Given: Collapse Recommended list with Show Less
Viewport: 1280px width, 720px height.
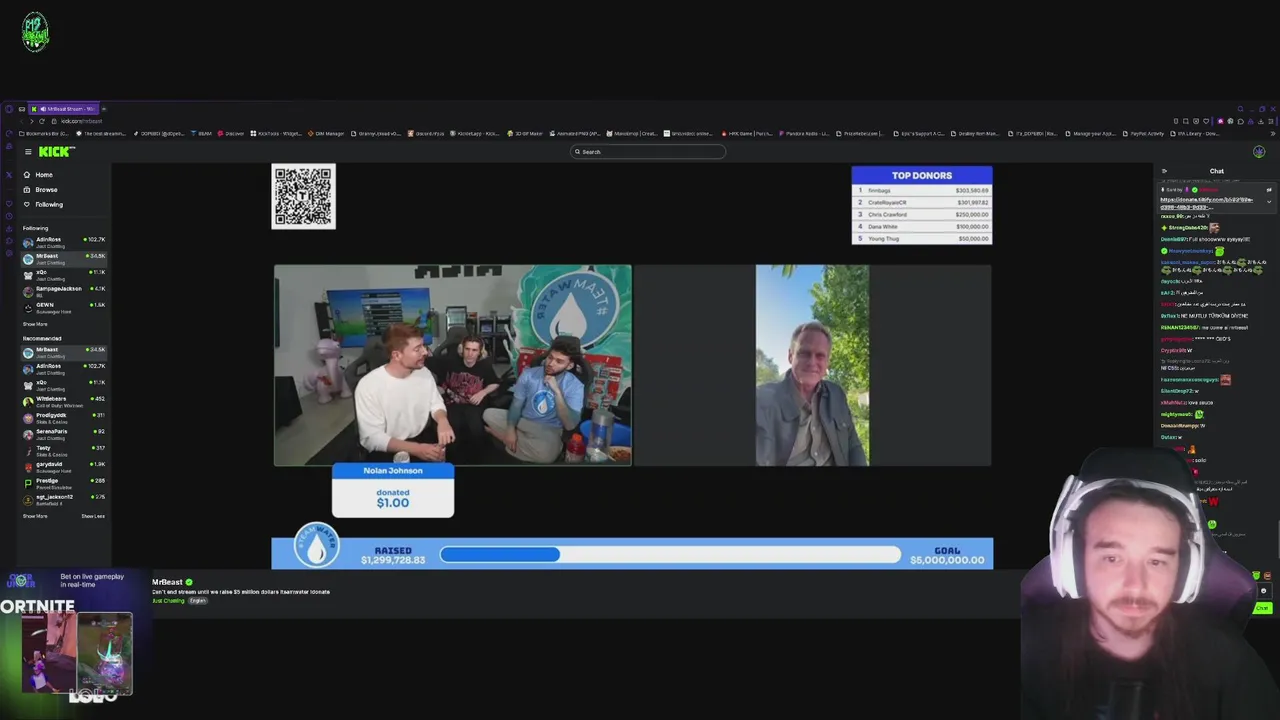Looking at the screenshot, I should coord(93,516).
